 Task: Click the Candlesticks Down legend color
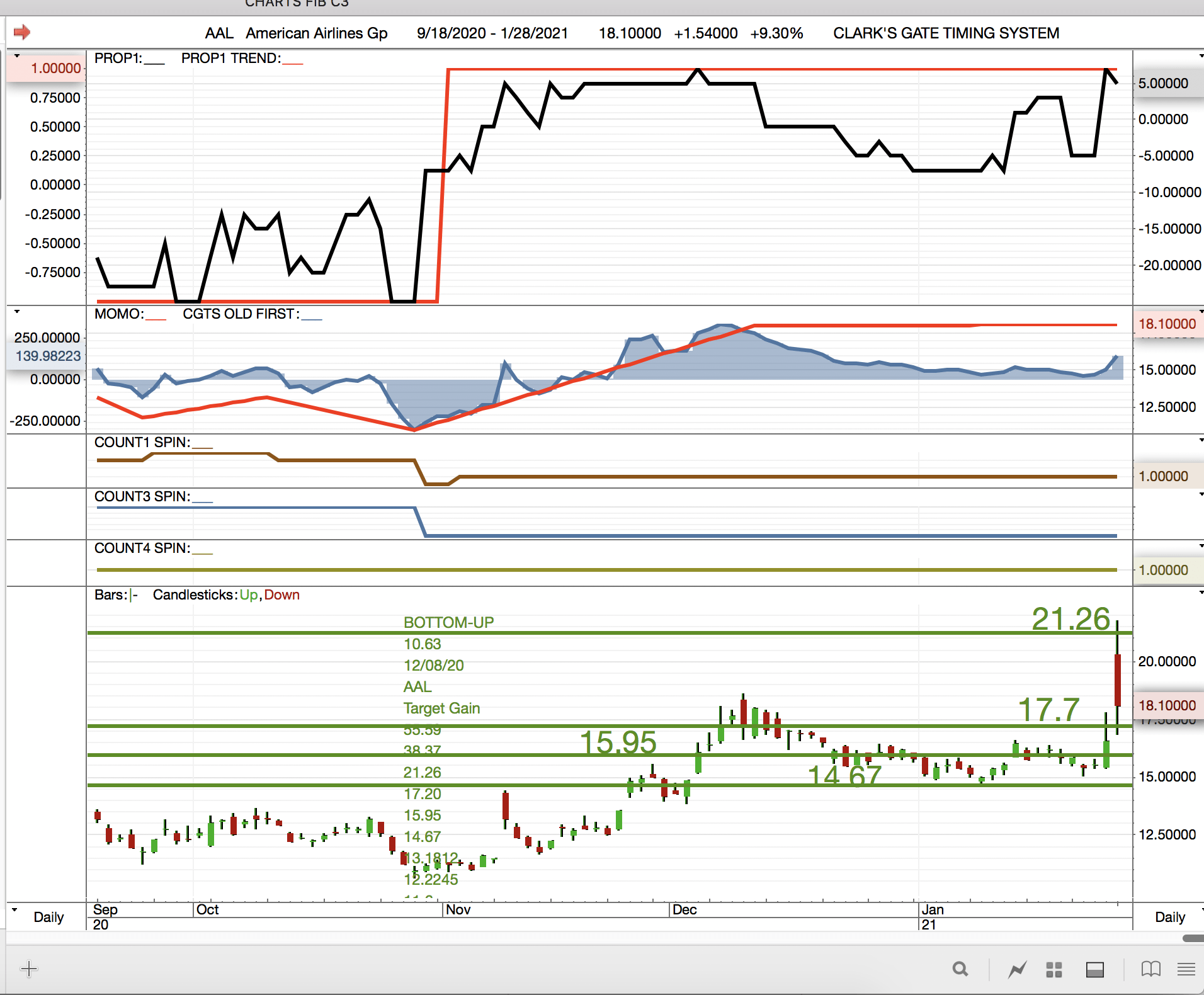pos(281,594)
